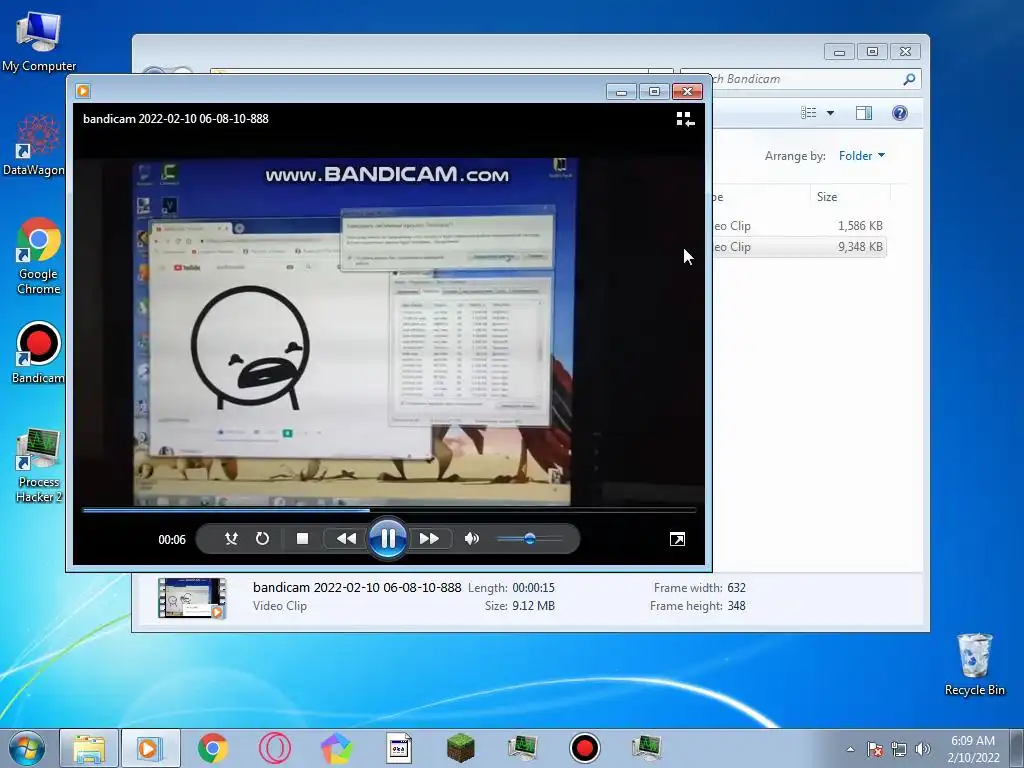Stop the video playback
Image resolution: width=1024 pixels, height=768 pixels.
[302, 539]
